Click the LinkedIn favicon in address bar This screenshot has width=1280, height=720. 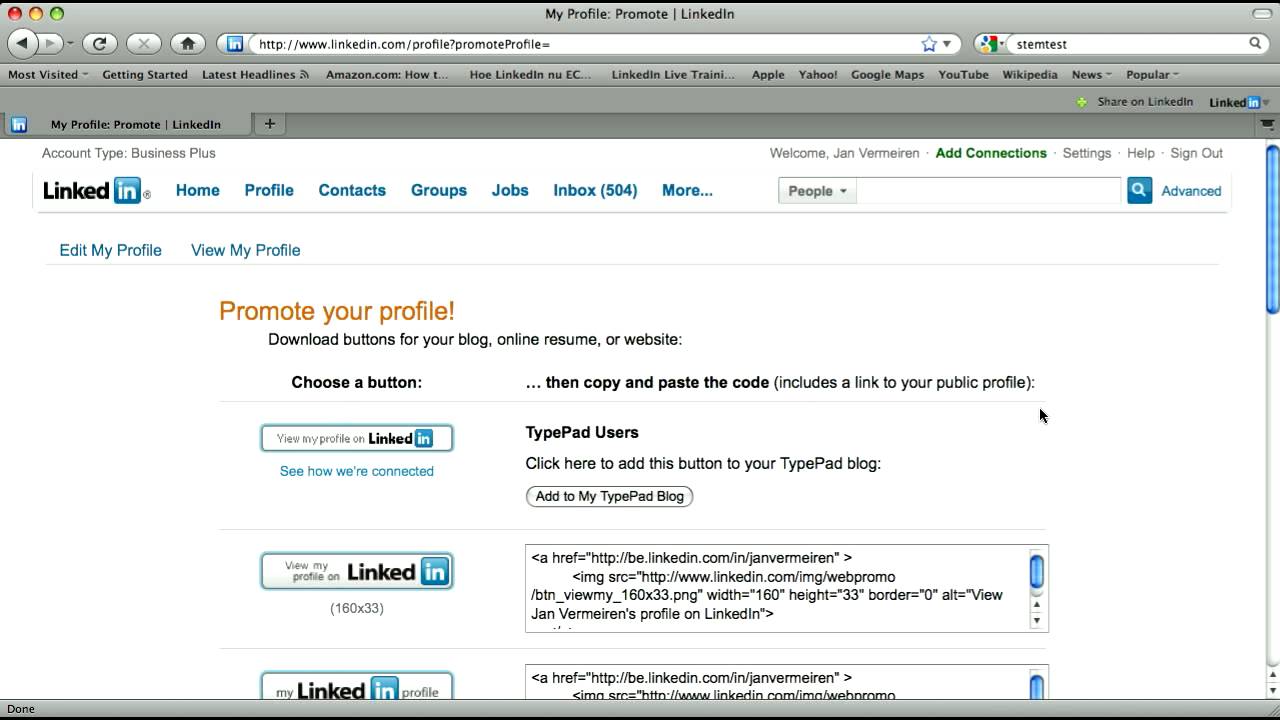click(235, 44)
